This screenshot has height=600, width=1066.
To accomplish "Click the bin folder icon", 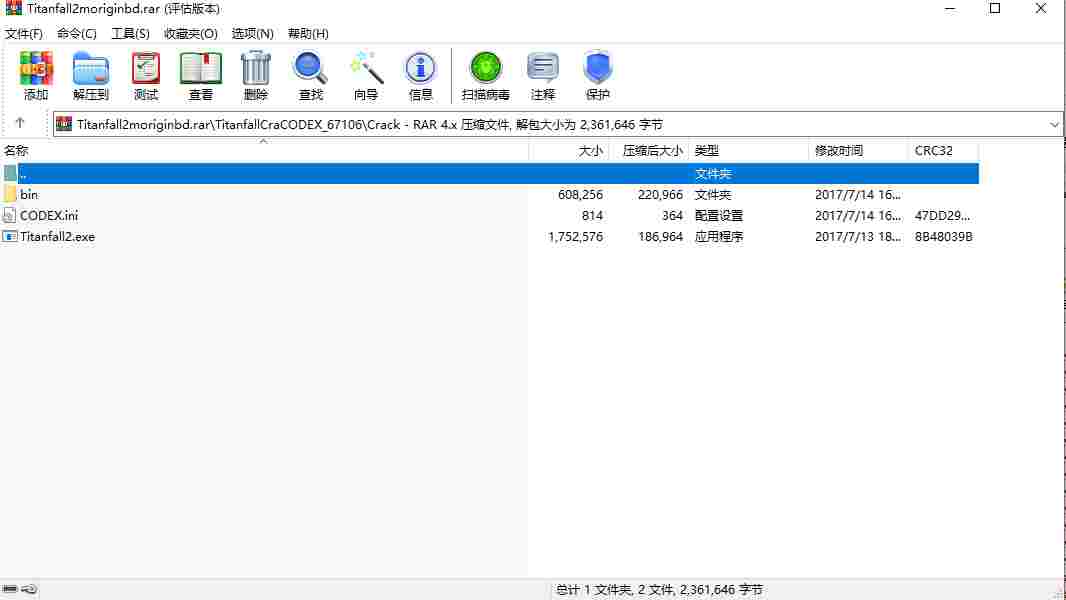I will [x=10, y=194].
